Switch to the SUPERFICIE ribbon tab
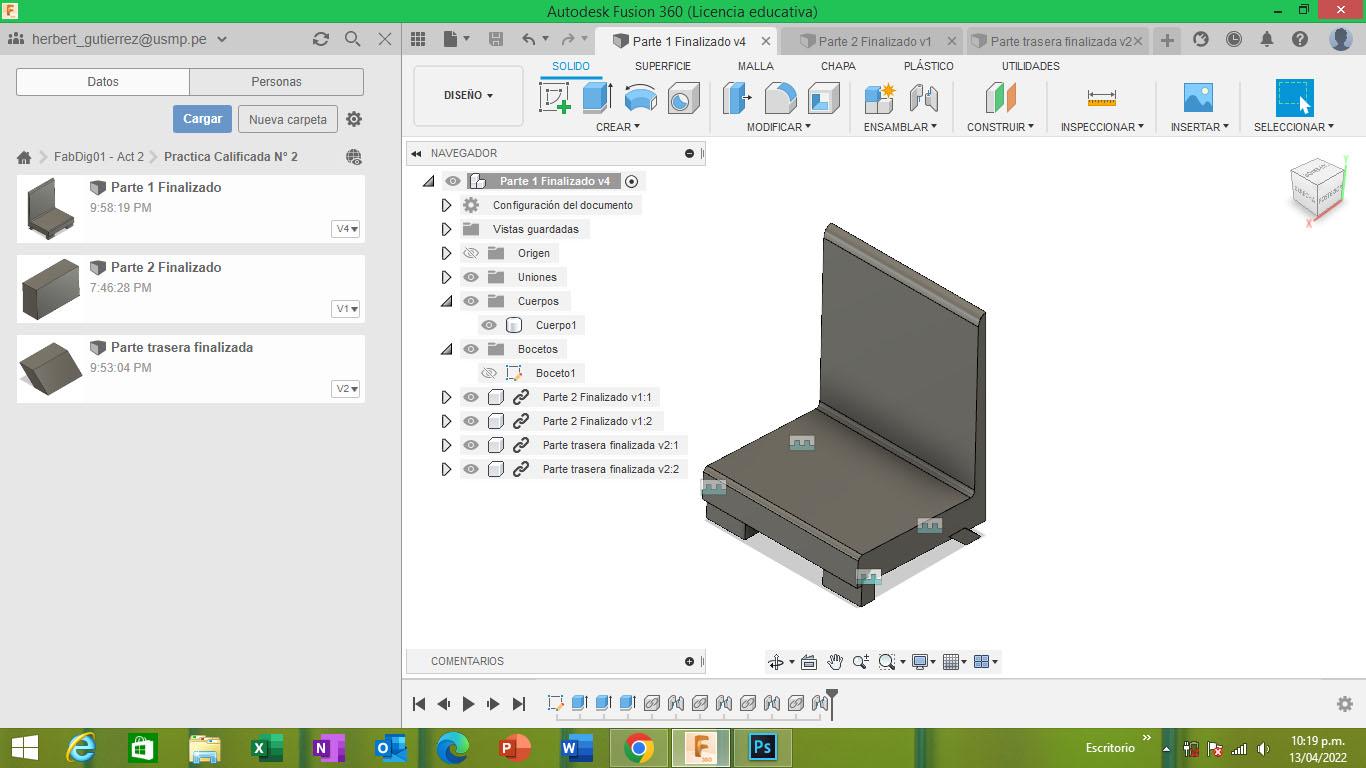 coord(662,66)
